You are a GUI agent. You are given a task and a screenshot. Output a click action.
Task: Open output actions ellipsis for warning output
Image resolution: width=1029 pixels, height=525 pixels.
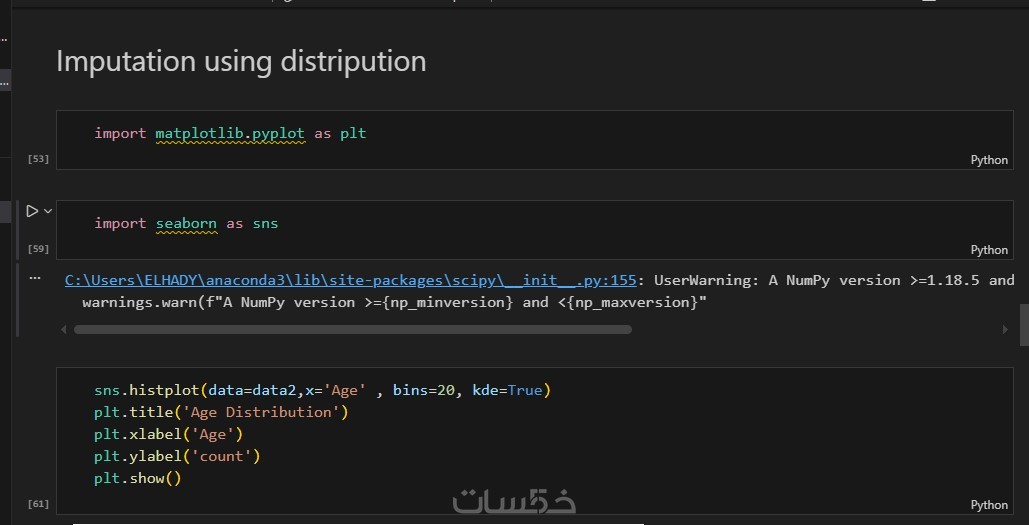35,278
